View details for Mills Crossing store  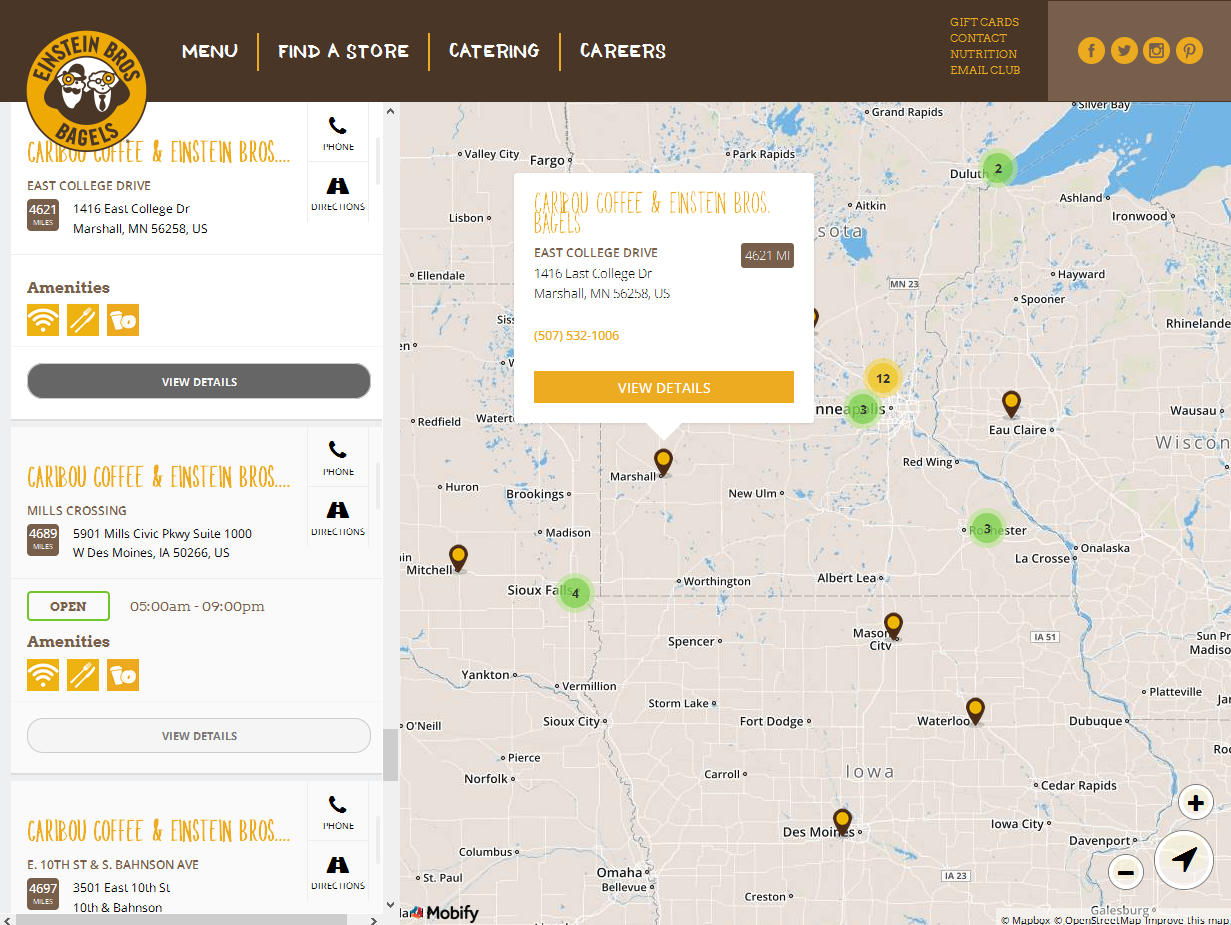199,735
